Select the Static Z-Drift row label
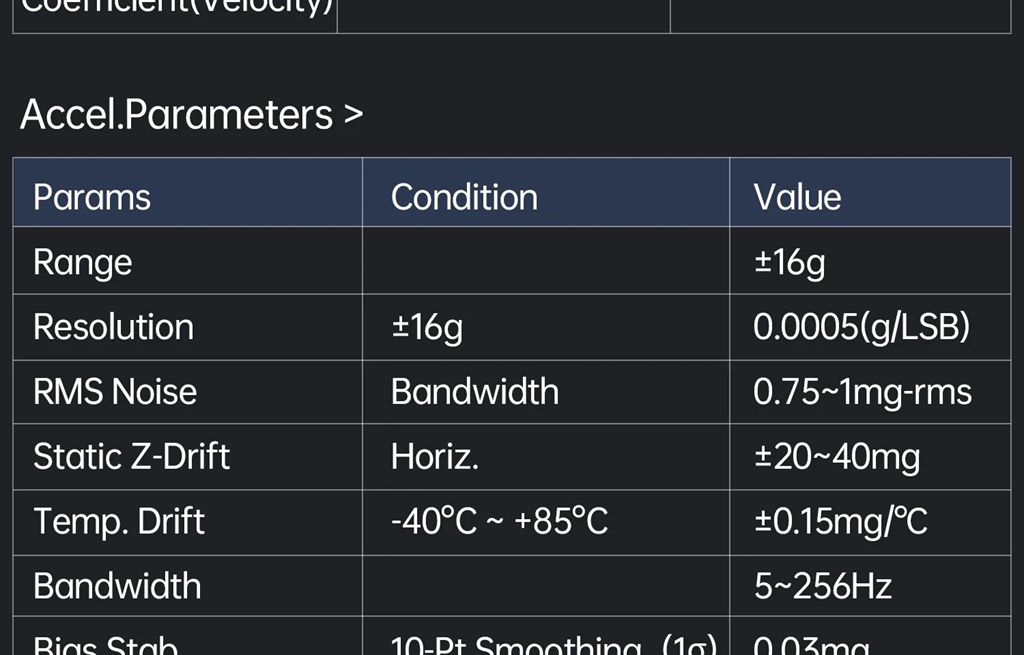 pyautogui.click(x=131, y=457)
